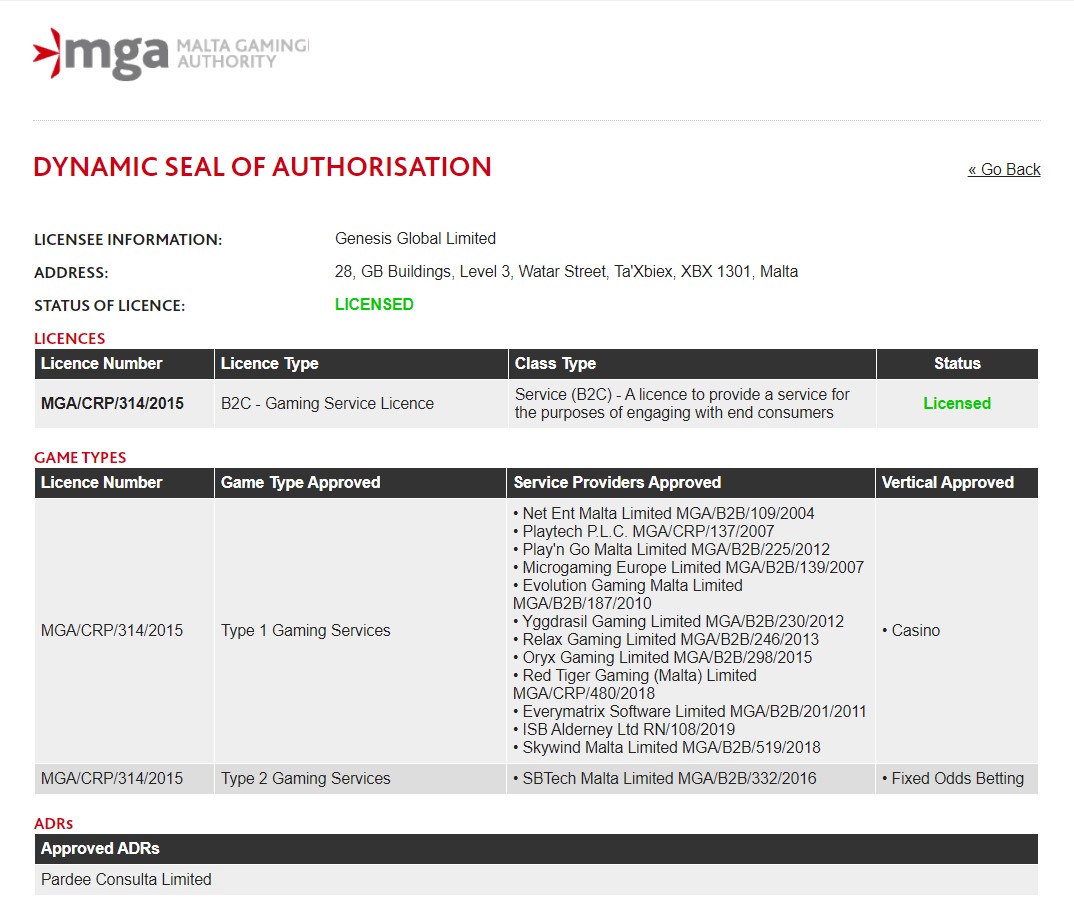Click licence number in Type 2 Gaming row

pyautogui.click(x=112, y=779)
